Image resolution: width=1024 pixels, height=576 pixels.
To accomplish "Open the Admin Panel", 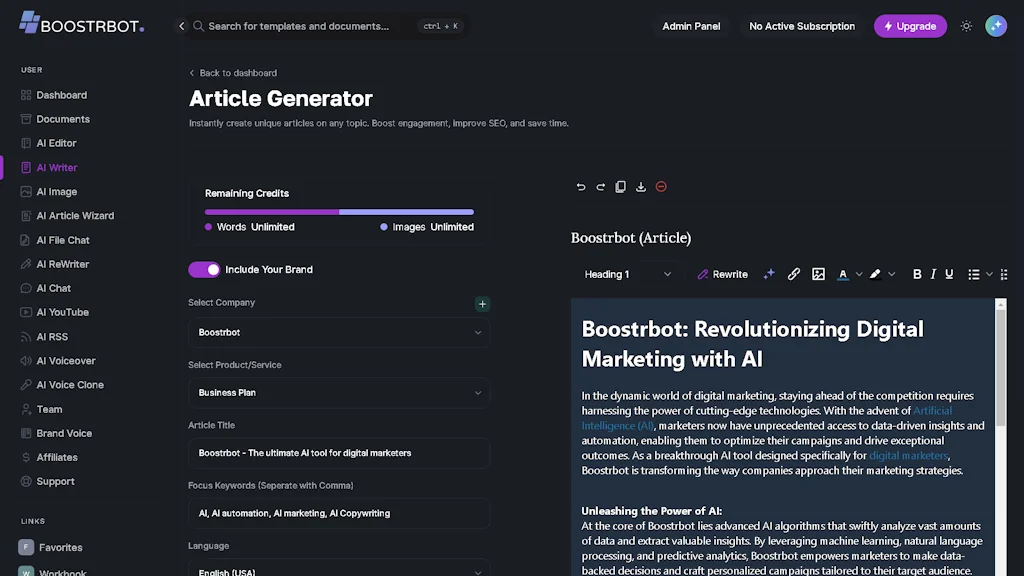I will point(691,26).
